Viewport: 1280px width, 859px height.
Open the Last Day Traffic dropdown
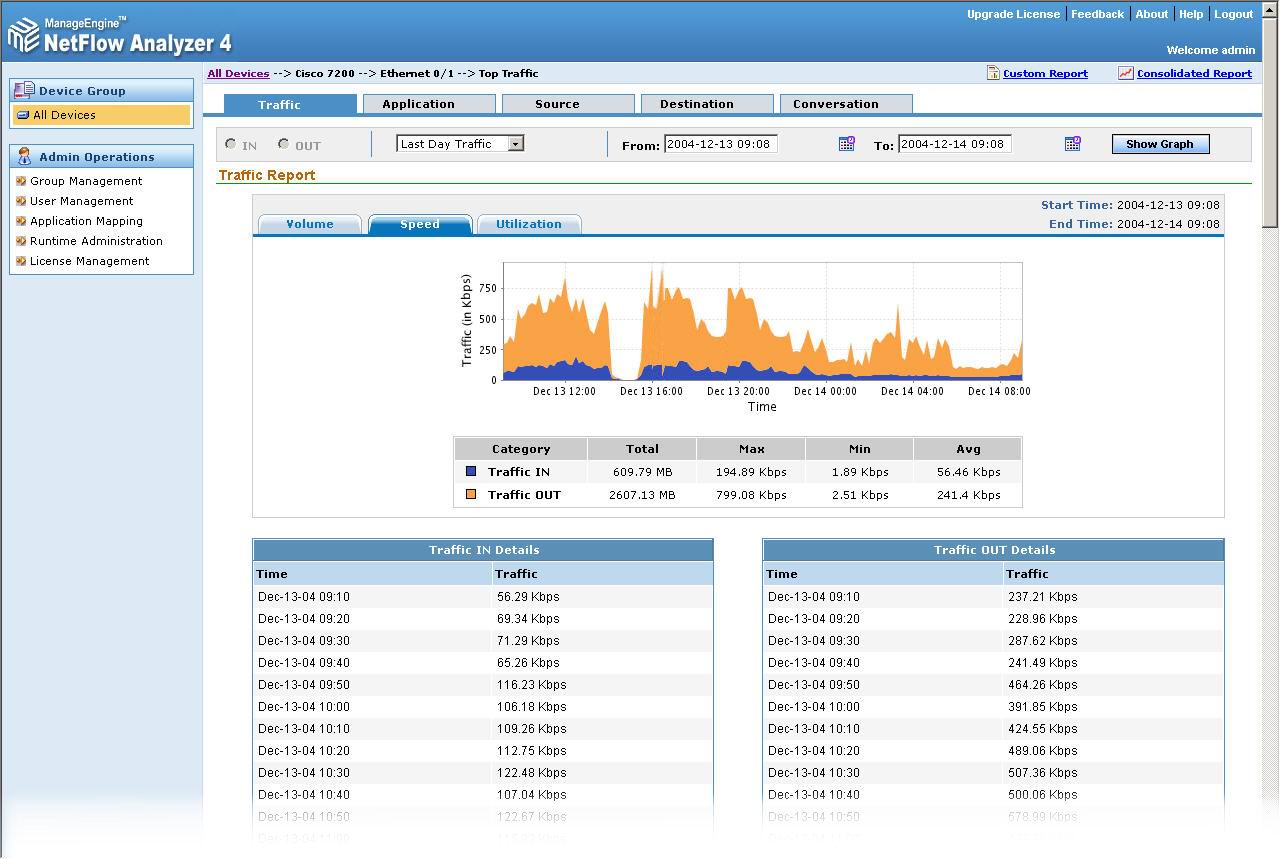pyautogui.click(x=460, y=144)
